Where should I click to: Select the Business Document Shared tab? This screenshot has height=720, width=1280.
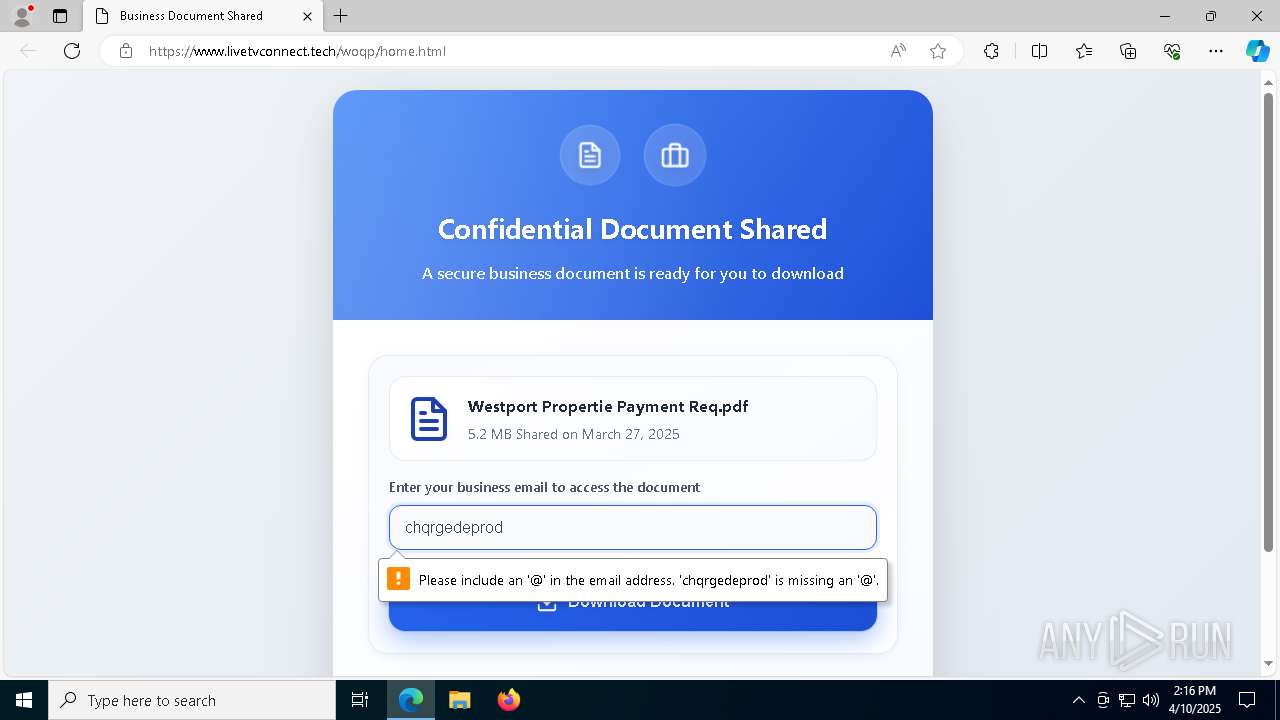202,16
